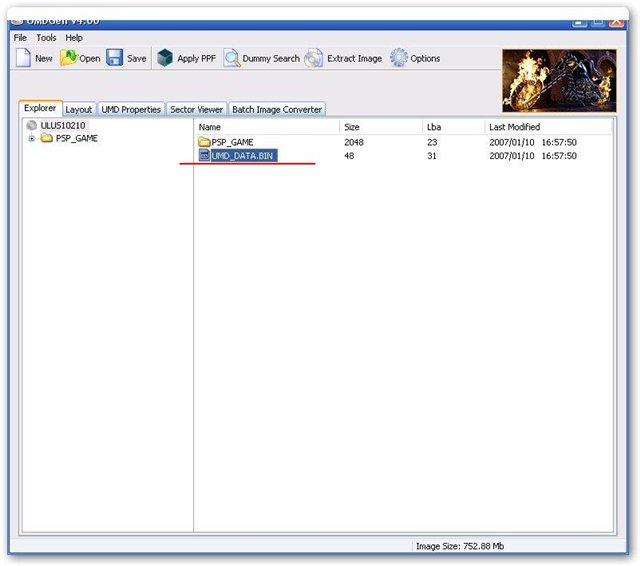Go to the Batch Image Converter tab

pos(277,109)
